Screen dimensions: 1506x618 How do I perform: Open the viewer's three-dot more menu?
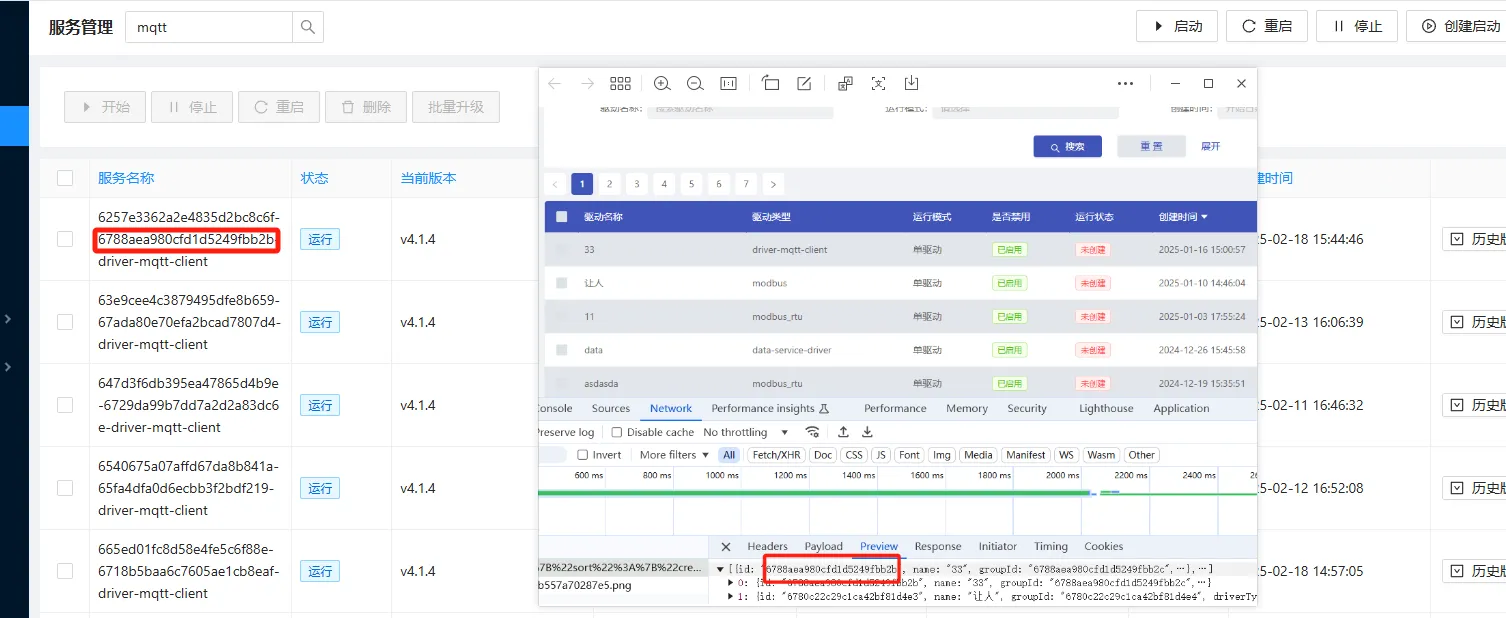pos(1125,84)
